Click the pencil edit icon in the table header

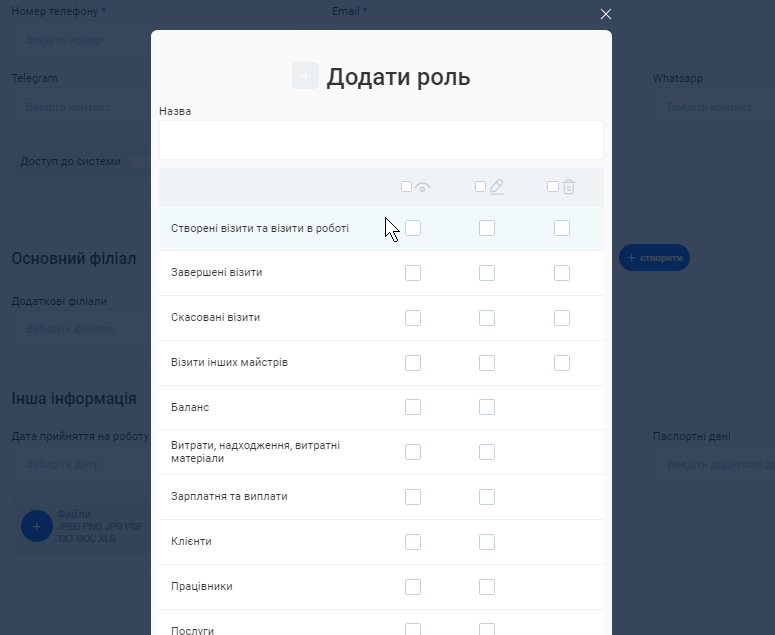[x=496, y=186]
